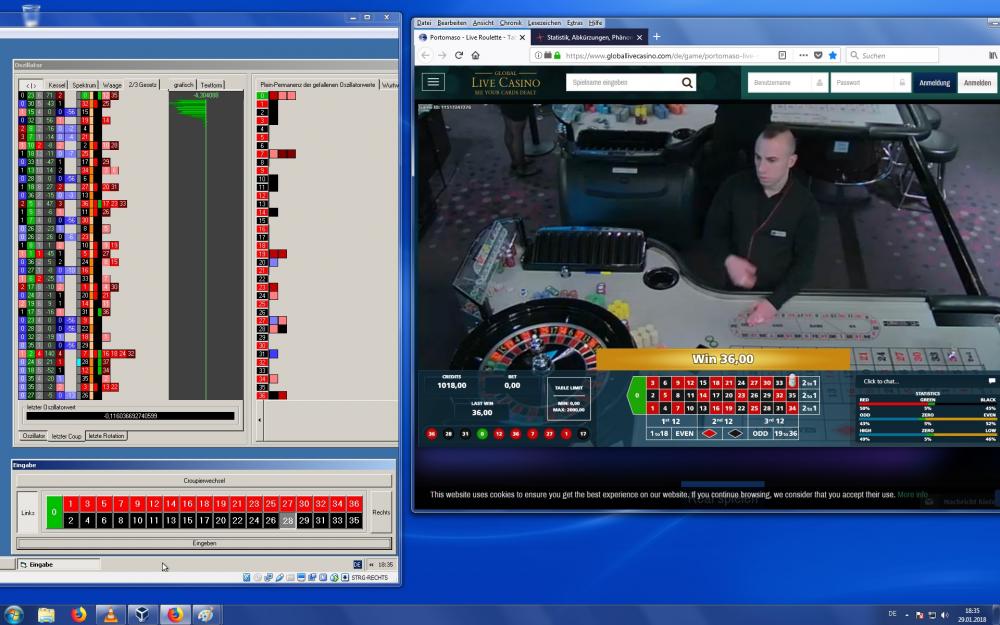Open chat speech bubble icon
This screenshot has height=625, width=1000.
(992, 381)
